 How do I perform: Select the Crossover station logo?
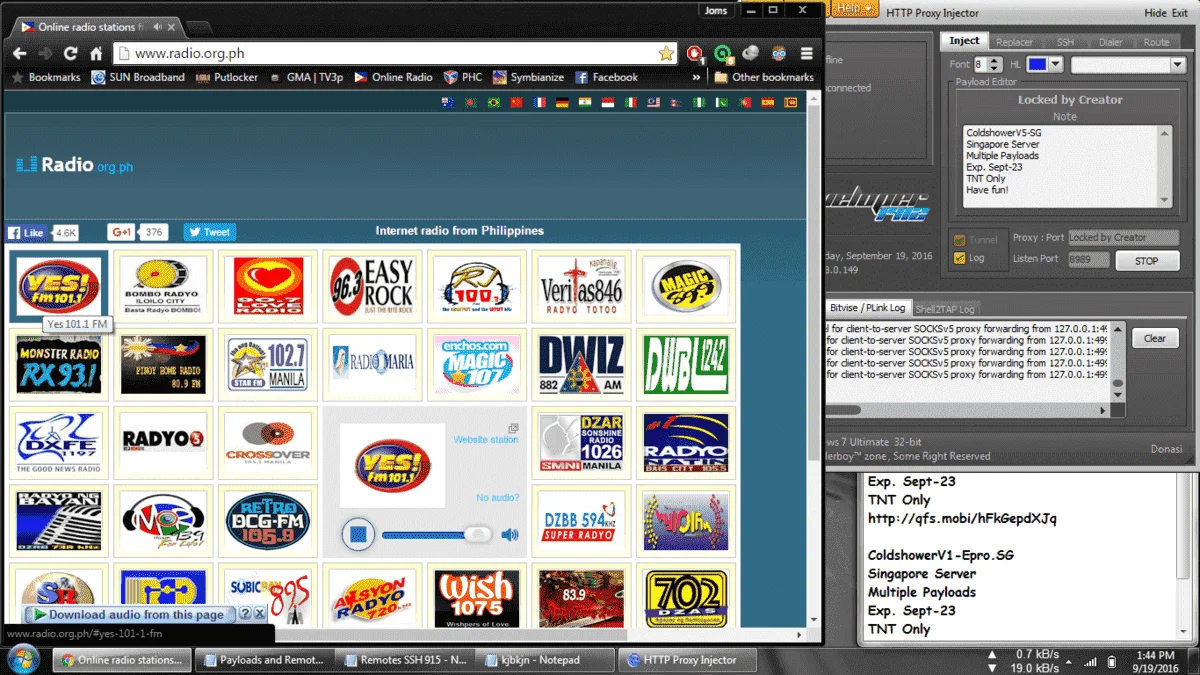tap(268, 443)
